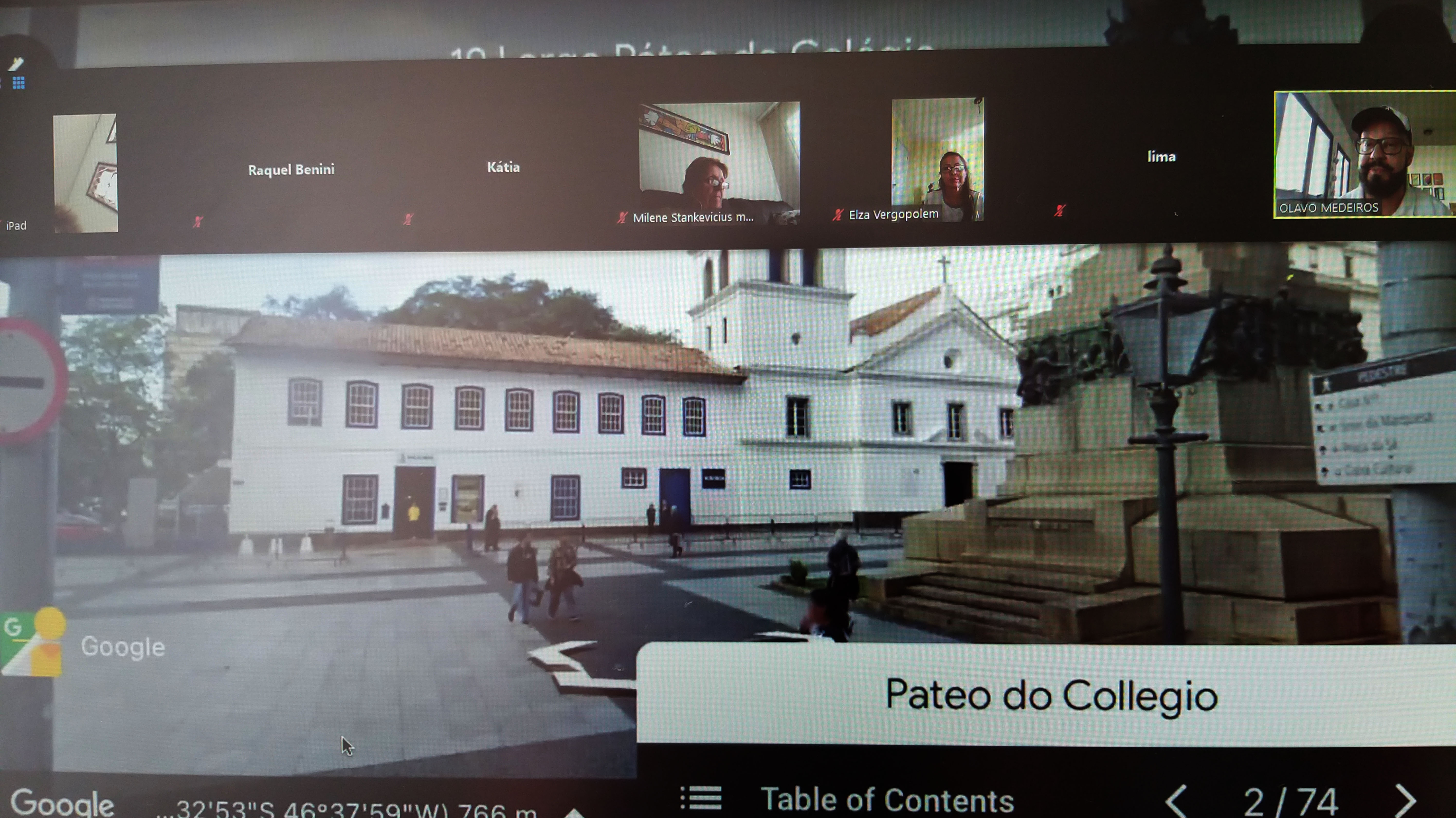Click the 2 / 74 page indicator
This screenshot has height=818, width=1456.
[1290, 802]
